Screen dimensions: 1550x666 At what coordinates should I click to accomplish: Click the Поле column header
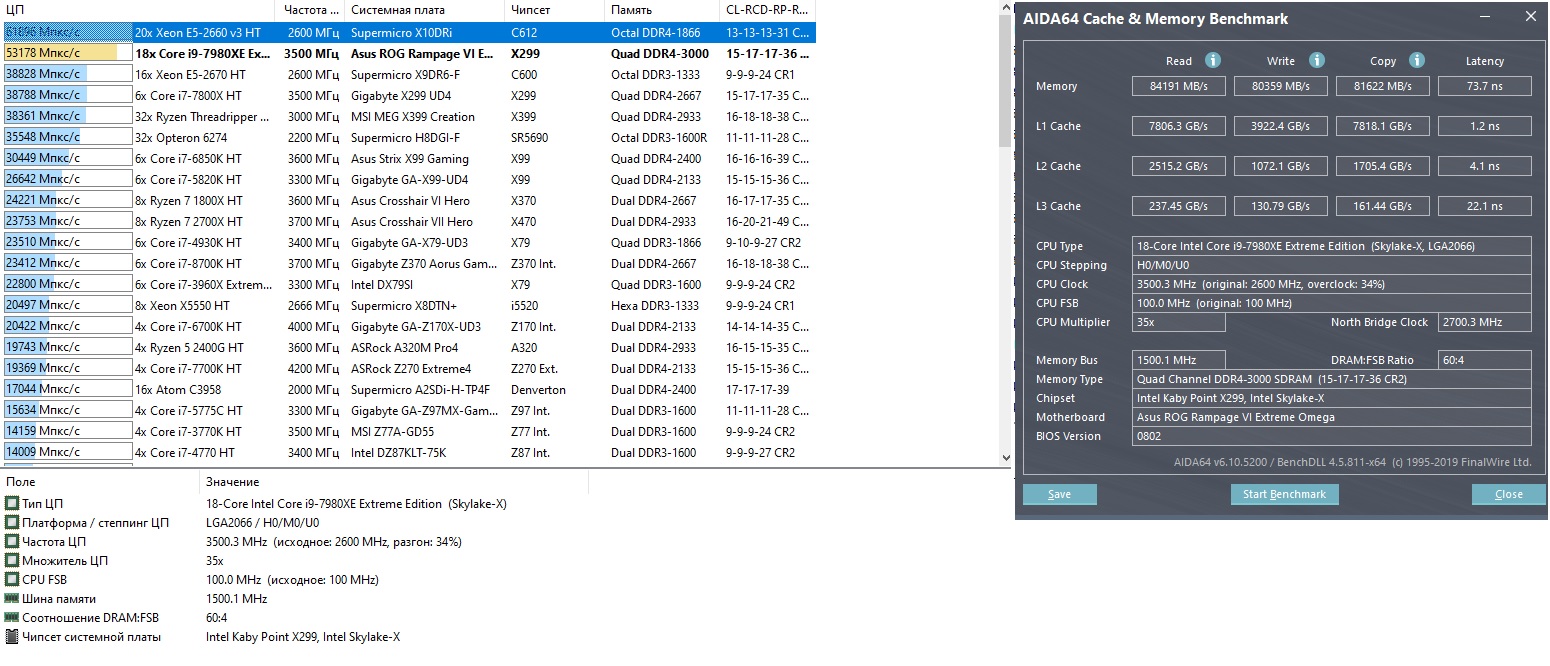click(99, 482)
